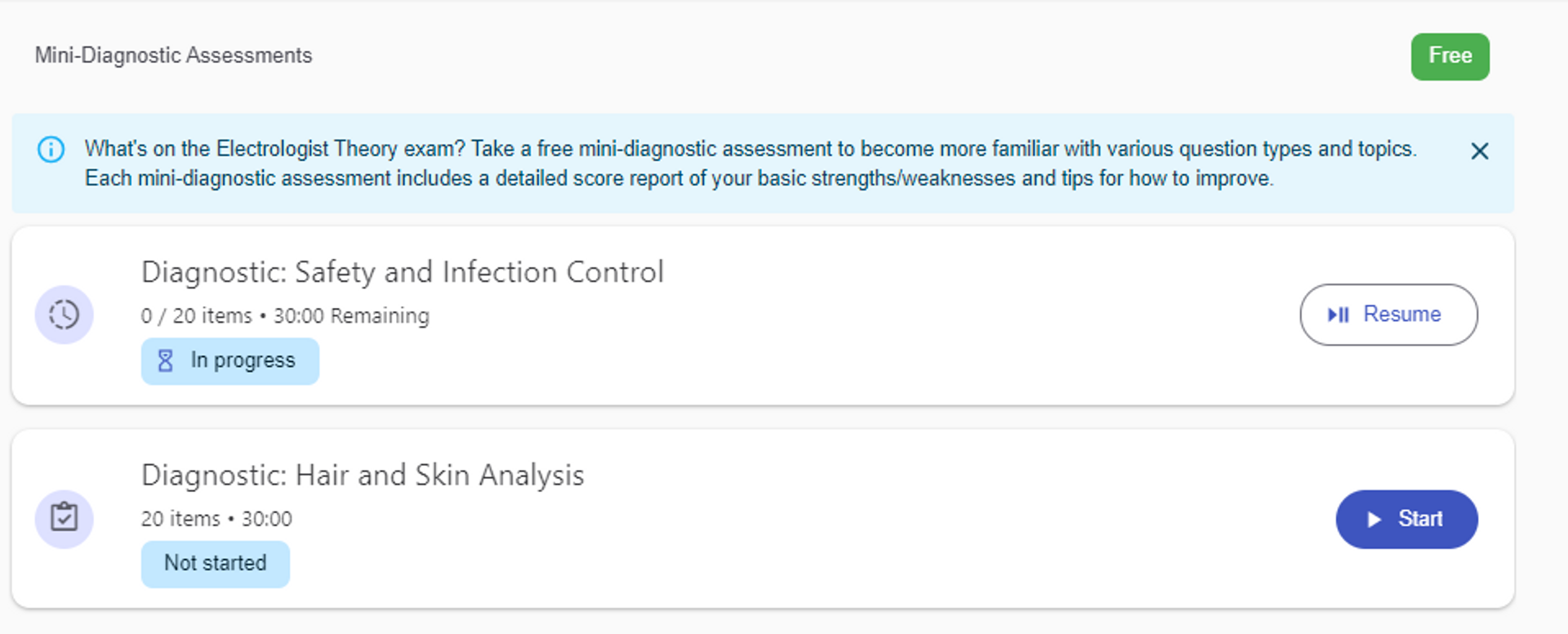The width and height of the screenshot is (1568, 634).
Task: Open the Diagnostic: Safety and Infection Control title
Action: 403,272
